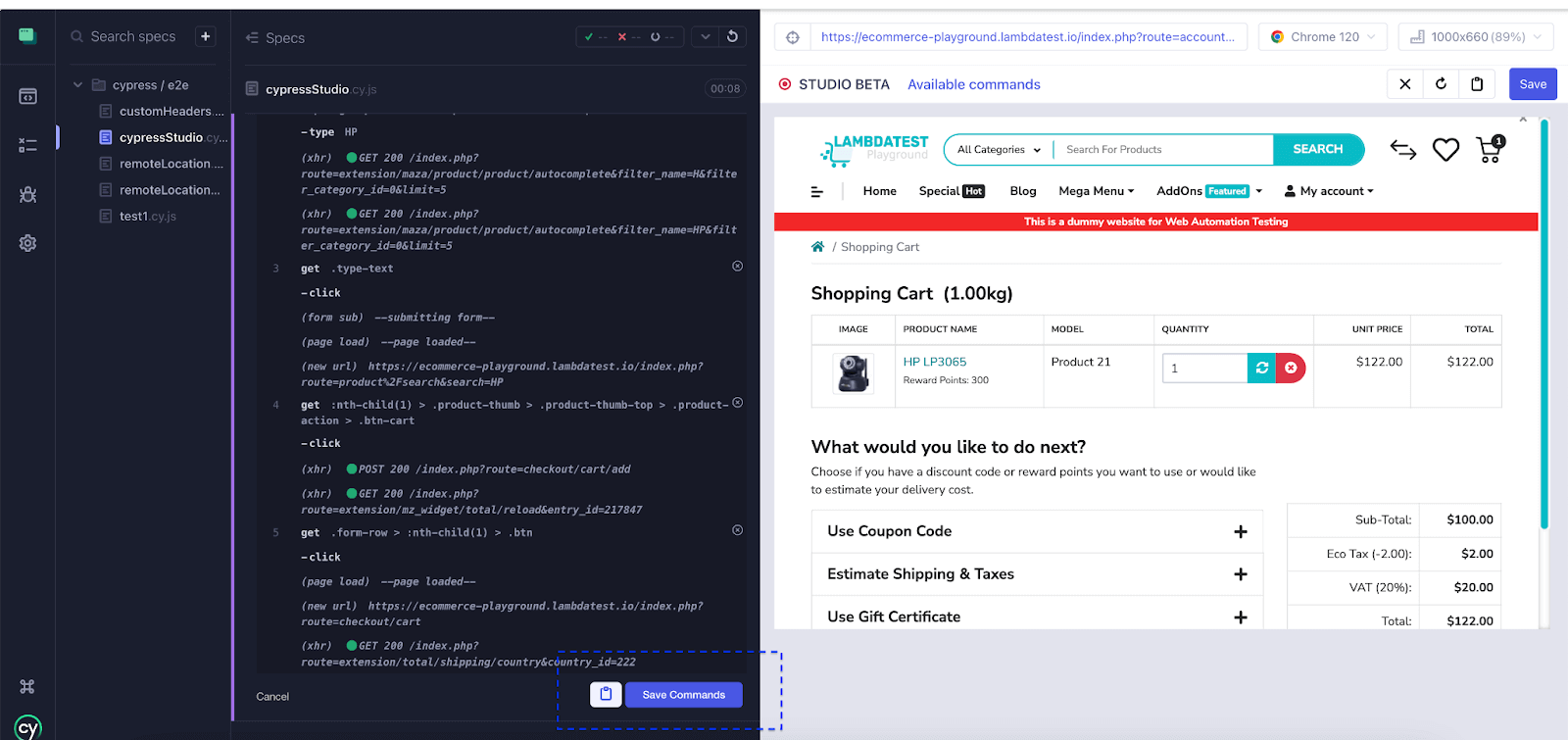Open the AddOns Featured dropdown
The width and height of the screenshot is (1568, 740).
1209,191
